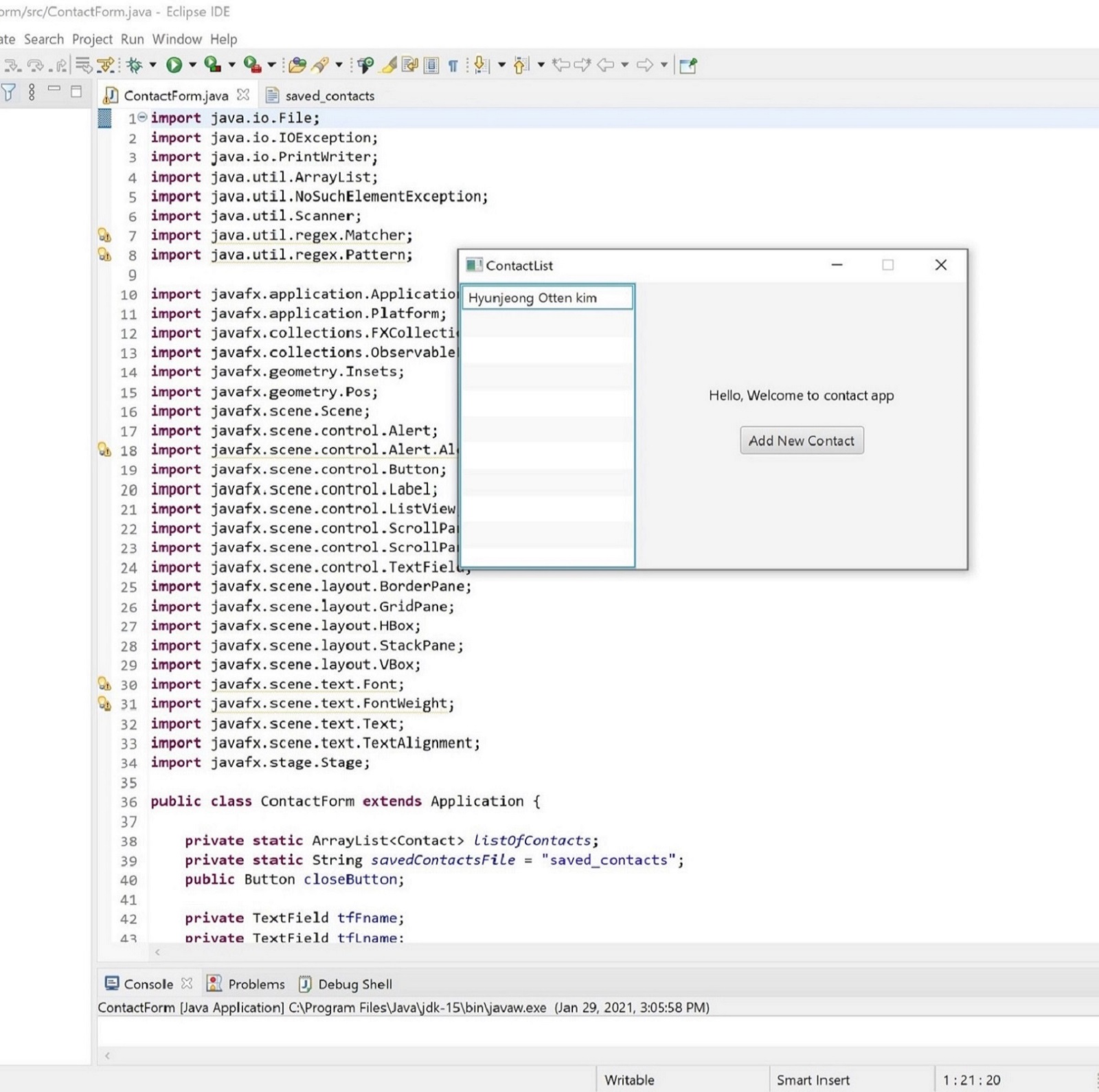Click the warning marker on line 7
This screenshot has height=1092, width=1099.
(x=104, y=236)
